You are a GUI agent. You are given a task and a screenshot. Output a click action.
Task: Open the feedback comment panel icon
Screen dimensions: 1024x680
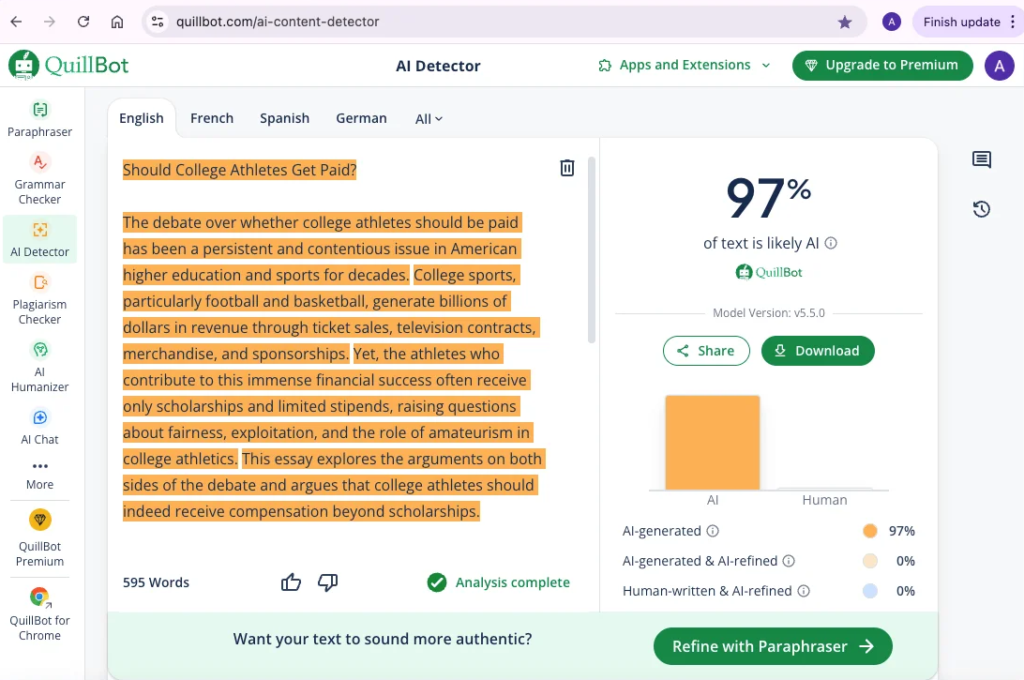tap(982, 159)
